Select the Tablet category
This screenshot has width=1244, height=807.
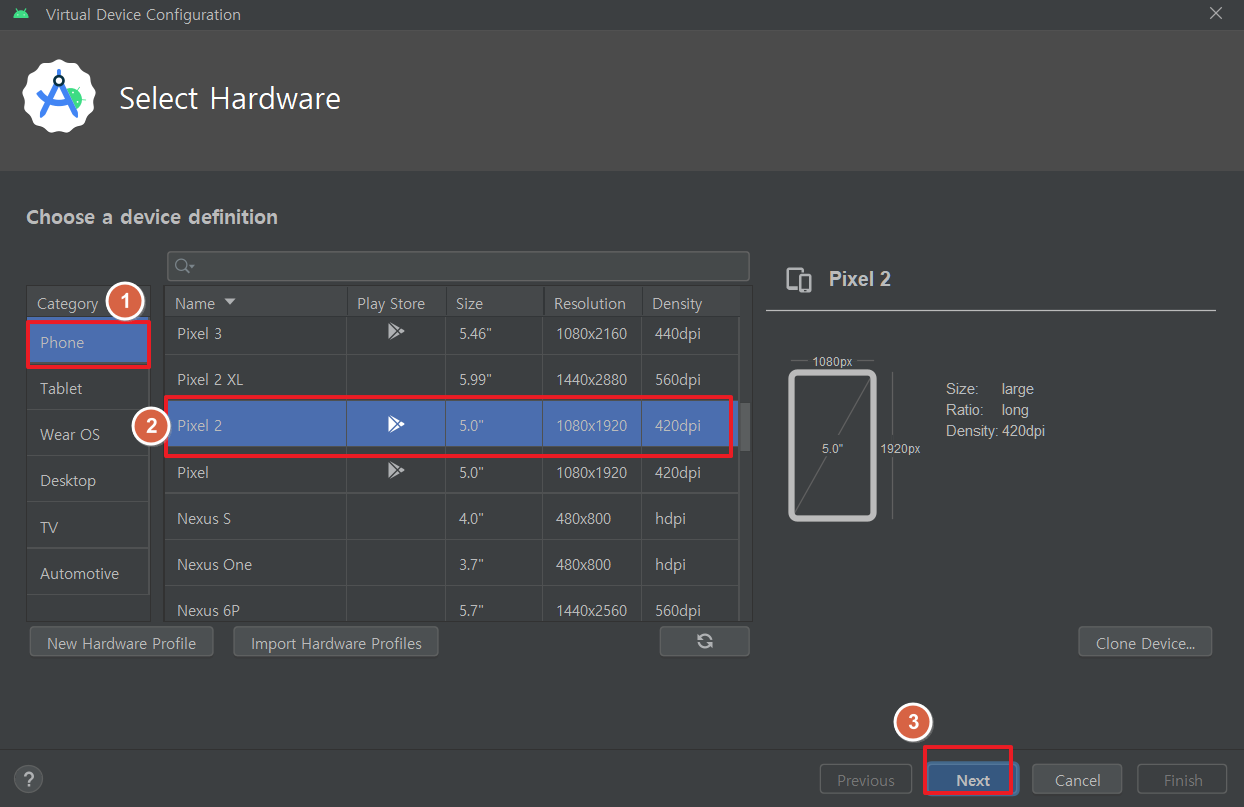pos(88,388)
